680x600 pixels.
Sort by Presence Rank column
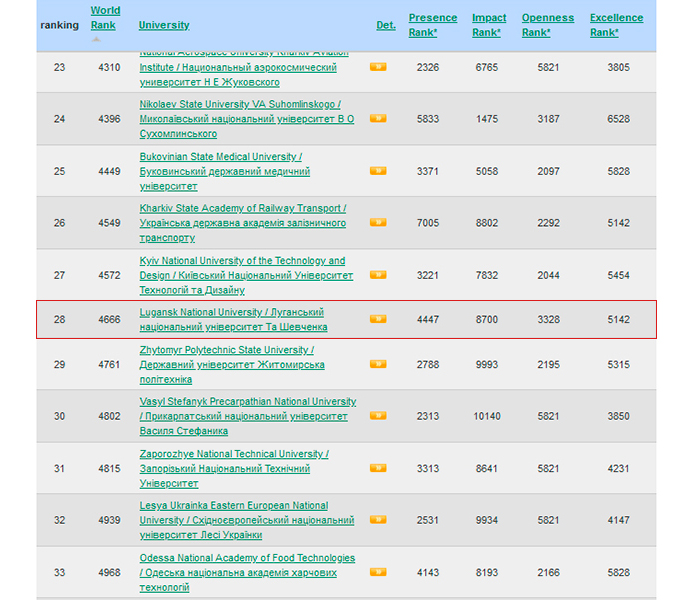pos(433,25)
